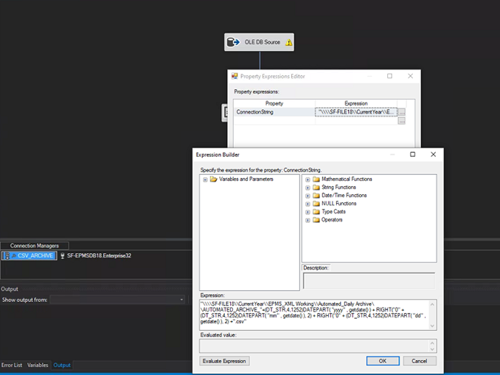Click the Expression box scroll down arrow
The image size is (500, 375).
pos(432,326)
